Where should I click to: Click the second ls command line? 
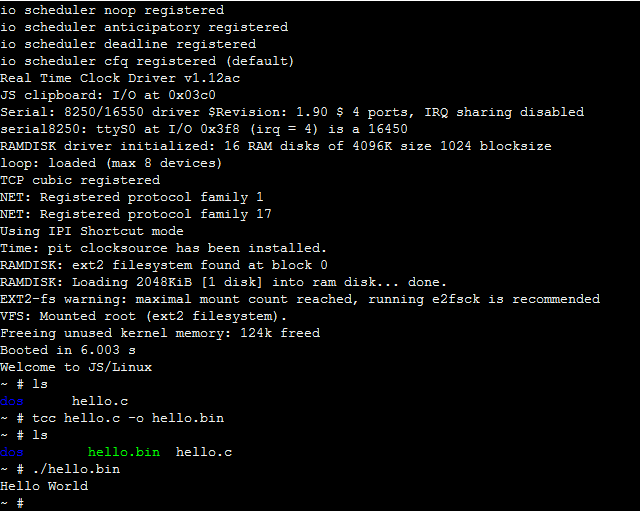(x=24, y=435)
